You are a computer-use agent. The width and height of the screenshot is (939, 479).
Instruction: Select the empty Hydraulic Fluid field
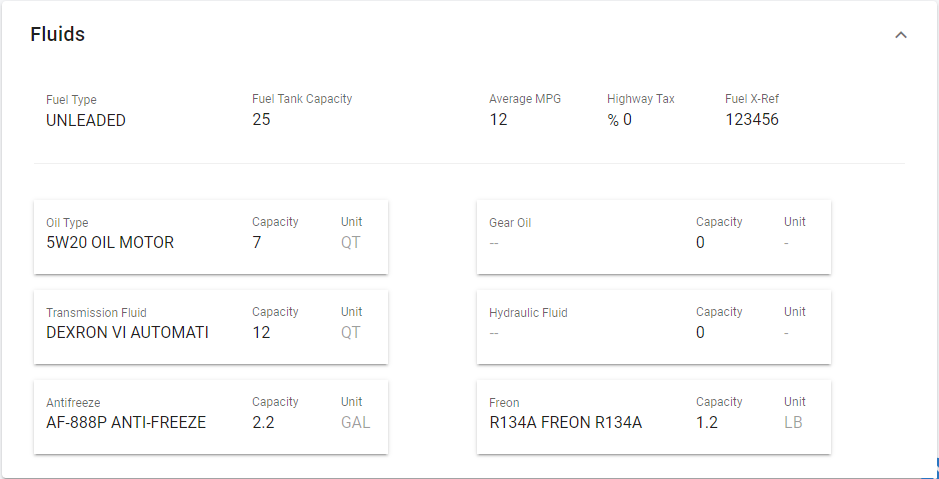(494, 333)
